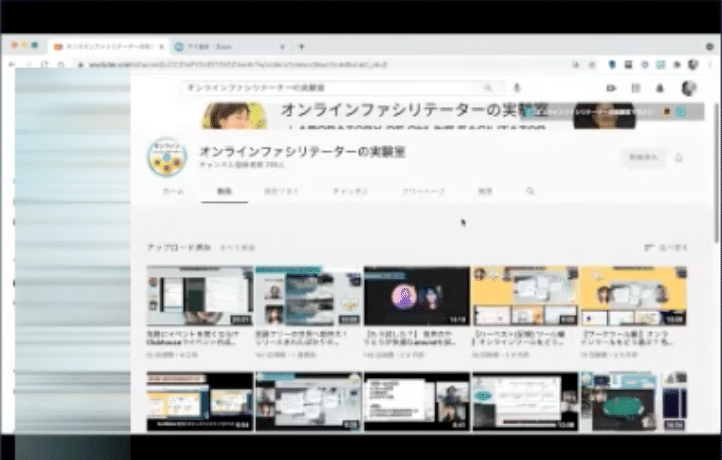
Task: Select the 動画 videos tab
Action: (x=224, y=191)
